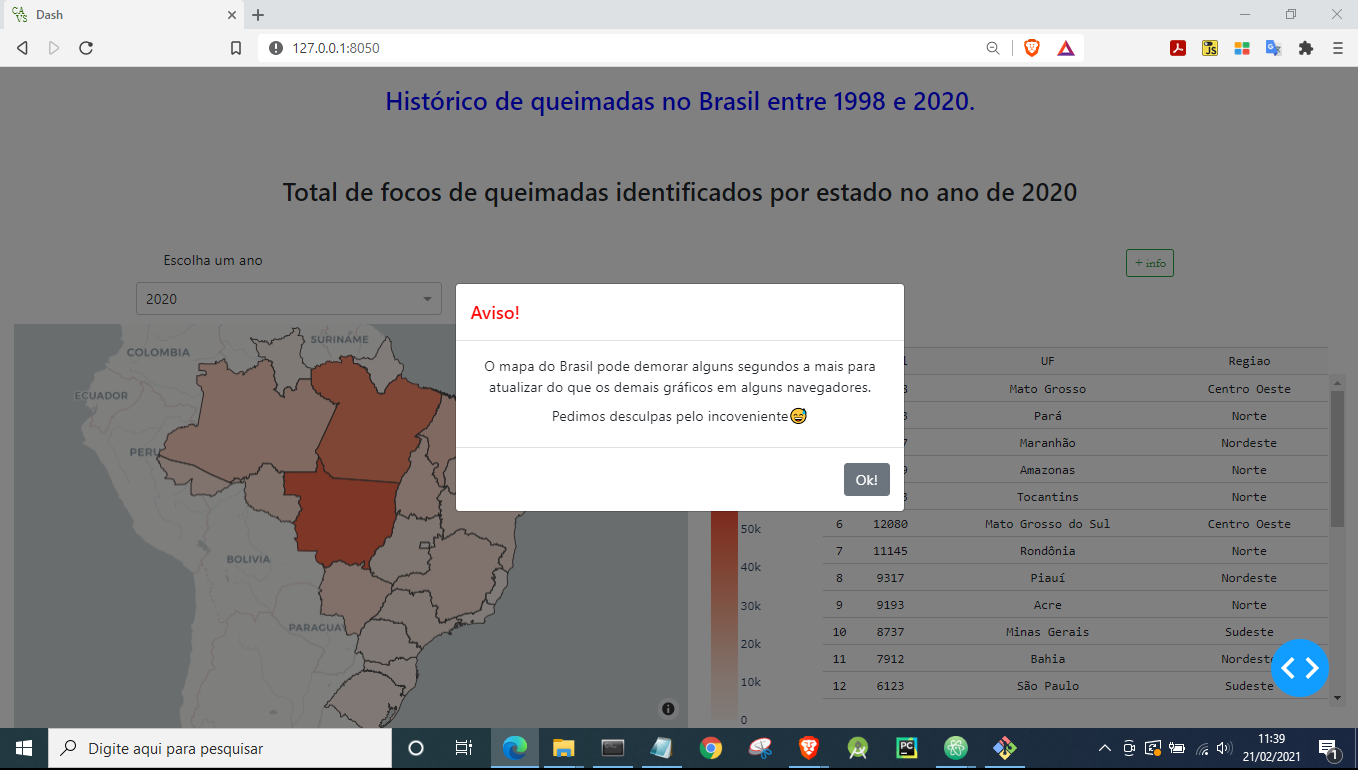
Task: Click the São Paulo table cell
Action: [x=1047, y=685]
